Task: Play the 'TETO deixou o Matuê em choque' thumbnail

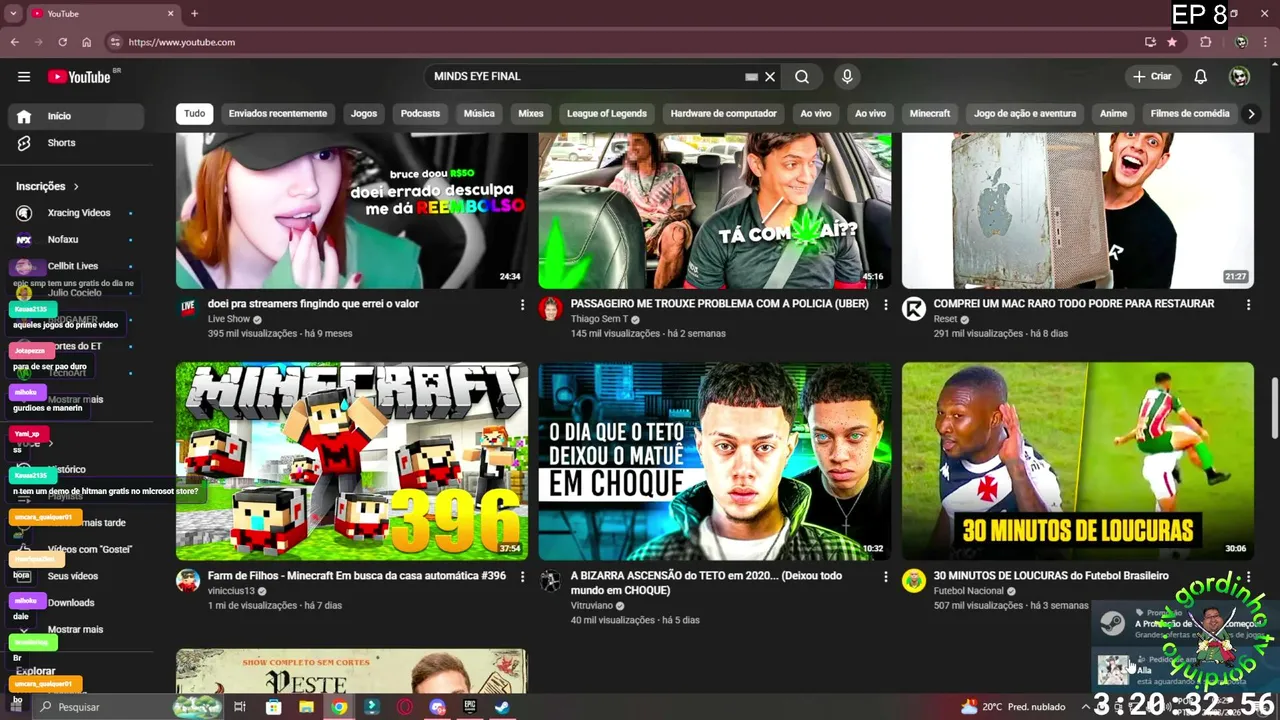Action: click(x=715, y=461)
